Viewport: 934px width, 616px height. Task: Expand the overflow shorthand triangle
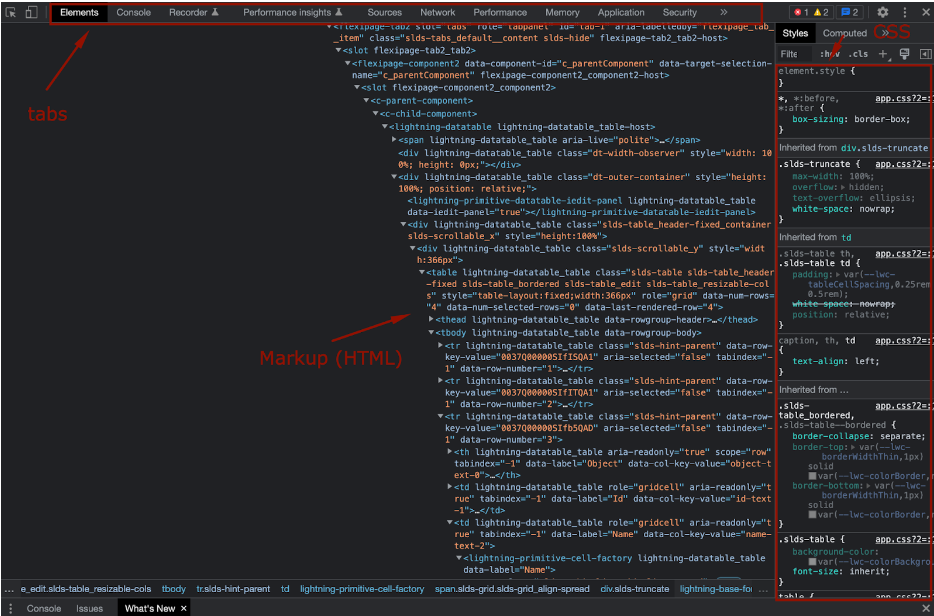click(843, 187)
